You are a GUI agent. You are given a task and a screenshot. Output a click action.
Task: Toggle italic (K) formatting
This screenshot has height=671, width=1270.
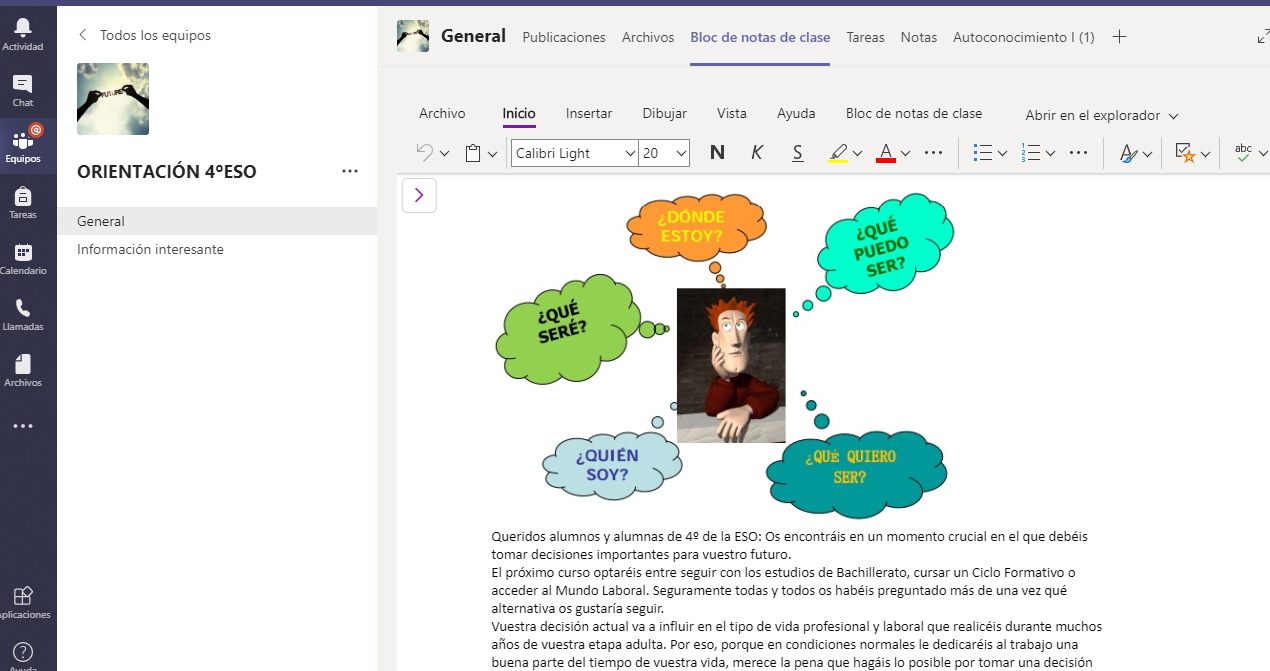point(757,153)
